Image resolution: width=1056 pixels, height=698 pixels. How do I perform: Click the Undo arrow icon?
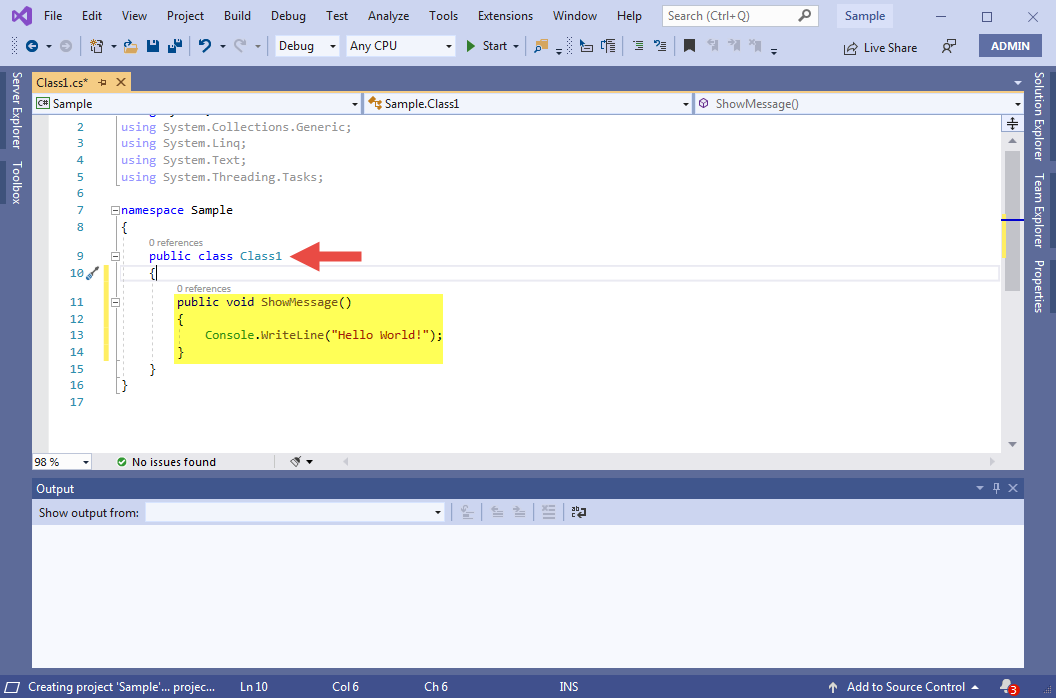pyautogui.click(x=205, y=46)
